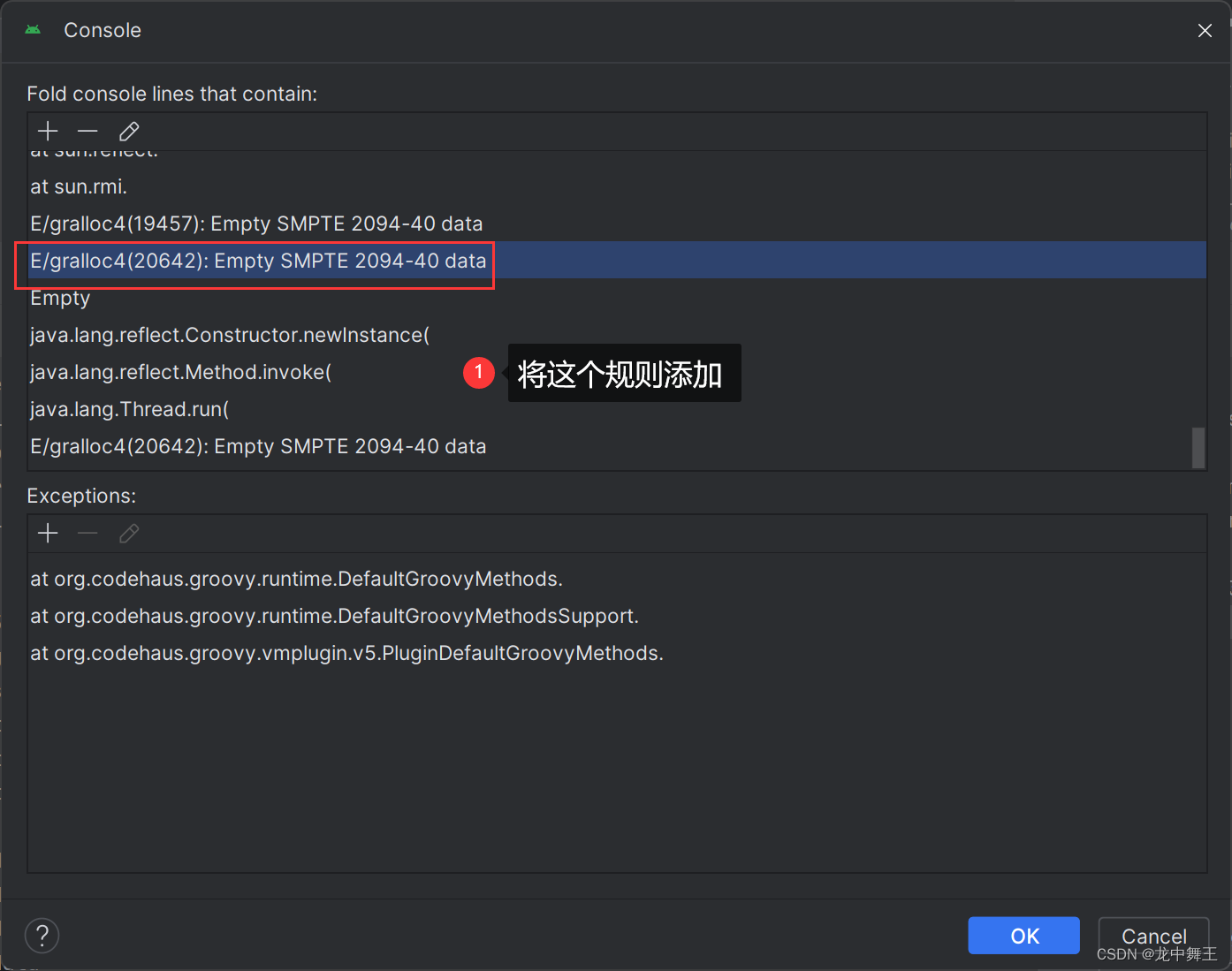The height and width of the screenshot is (971, 1232).
Task: Add a new exception pattern
Action: click(48, 534)
